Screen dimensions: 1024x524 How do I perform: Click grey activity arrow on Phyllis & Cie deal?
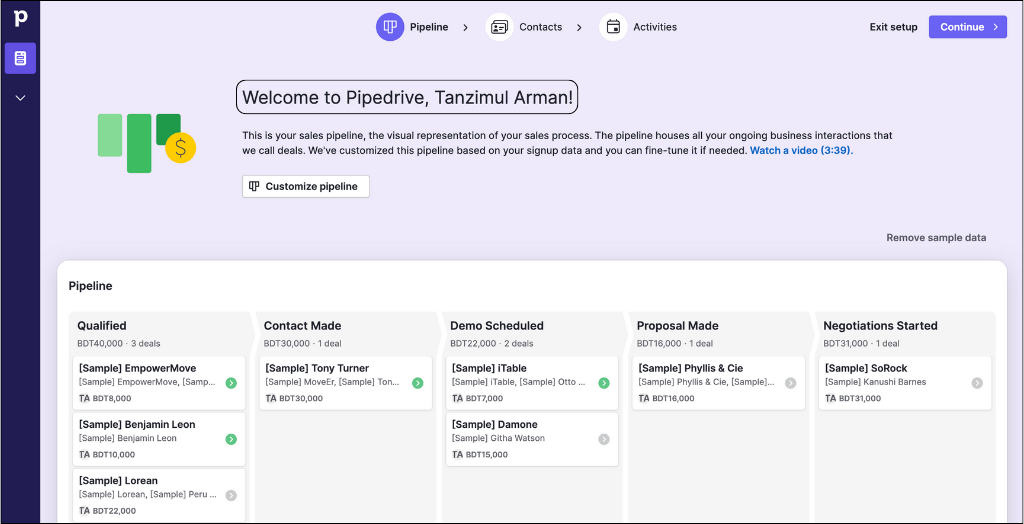tap(791, 383)
